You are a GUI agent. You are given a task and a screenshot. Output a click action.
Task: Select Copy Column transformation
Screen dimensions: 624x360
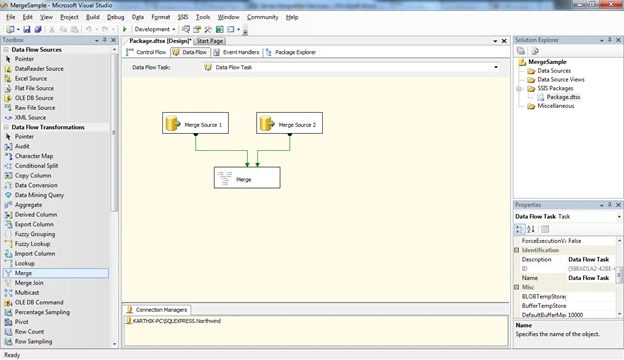pos(33,175)
